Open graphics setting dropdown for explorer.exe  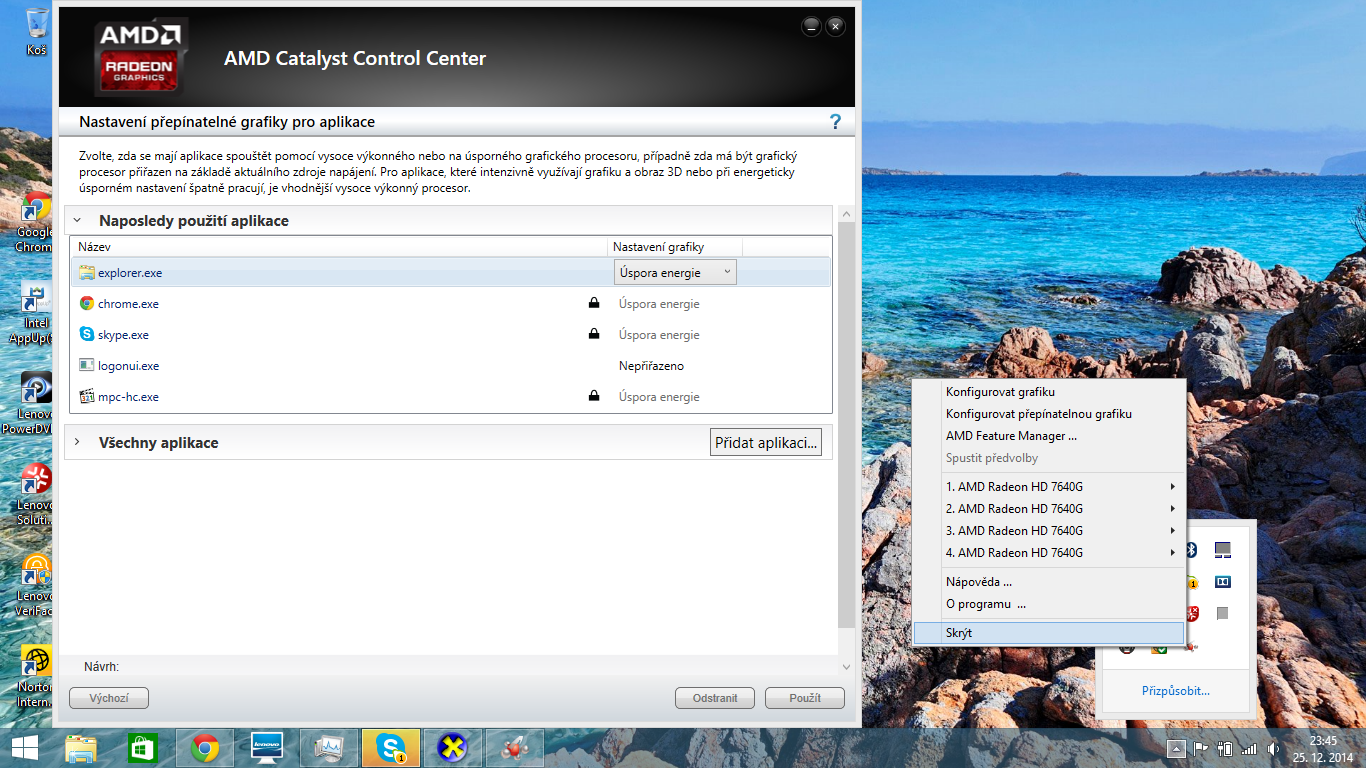point(674,272)
